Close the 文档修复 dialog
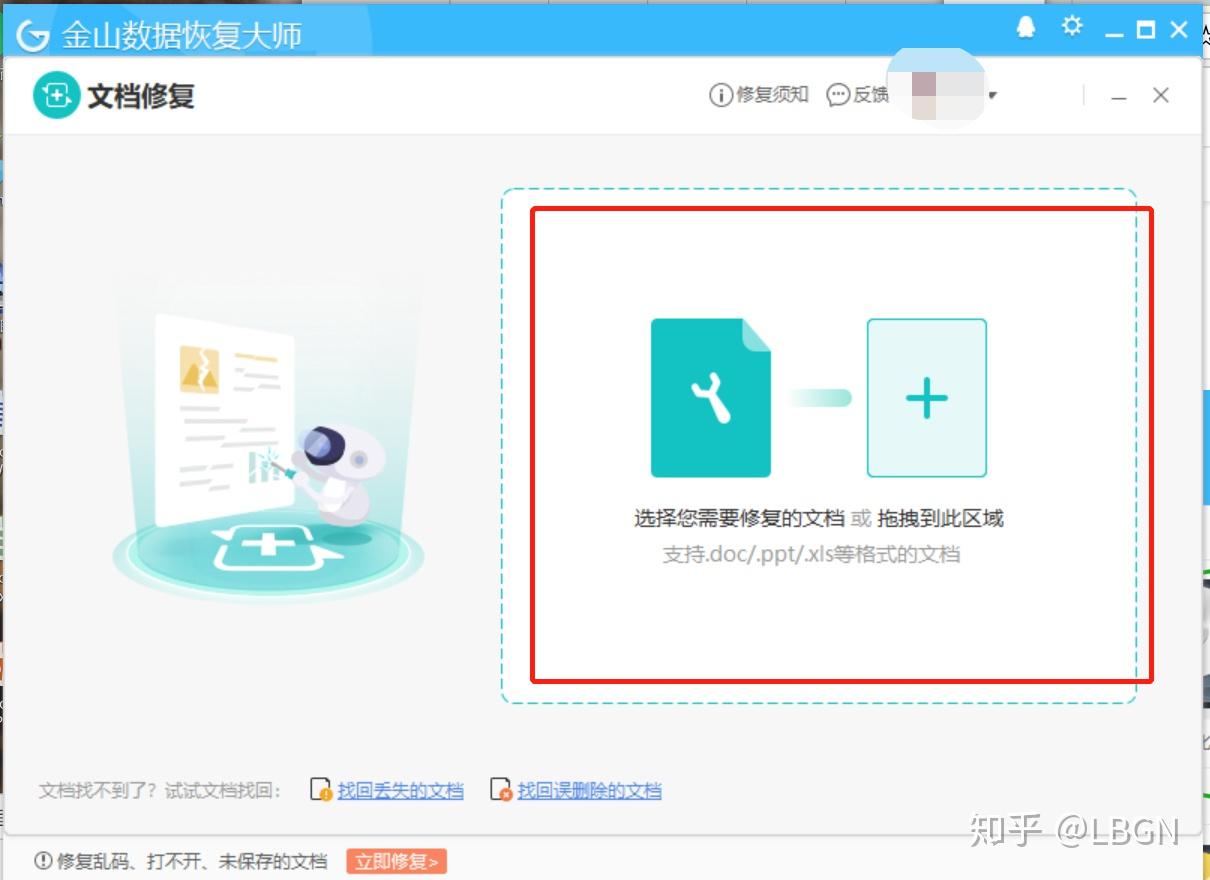 pyautogui.click(x=1161, y=95)
